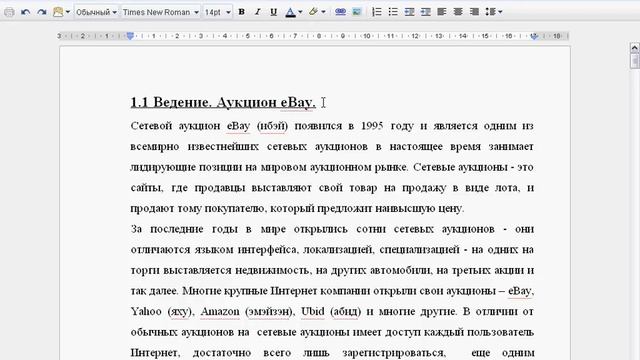Open the line spacing dropdown
Screen dimensions: 640x360
coord(493,12)
